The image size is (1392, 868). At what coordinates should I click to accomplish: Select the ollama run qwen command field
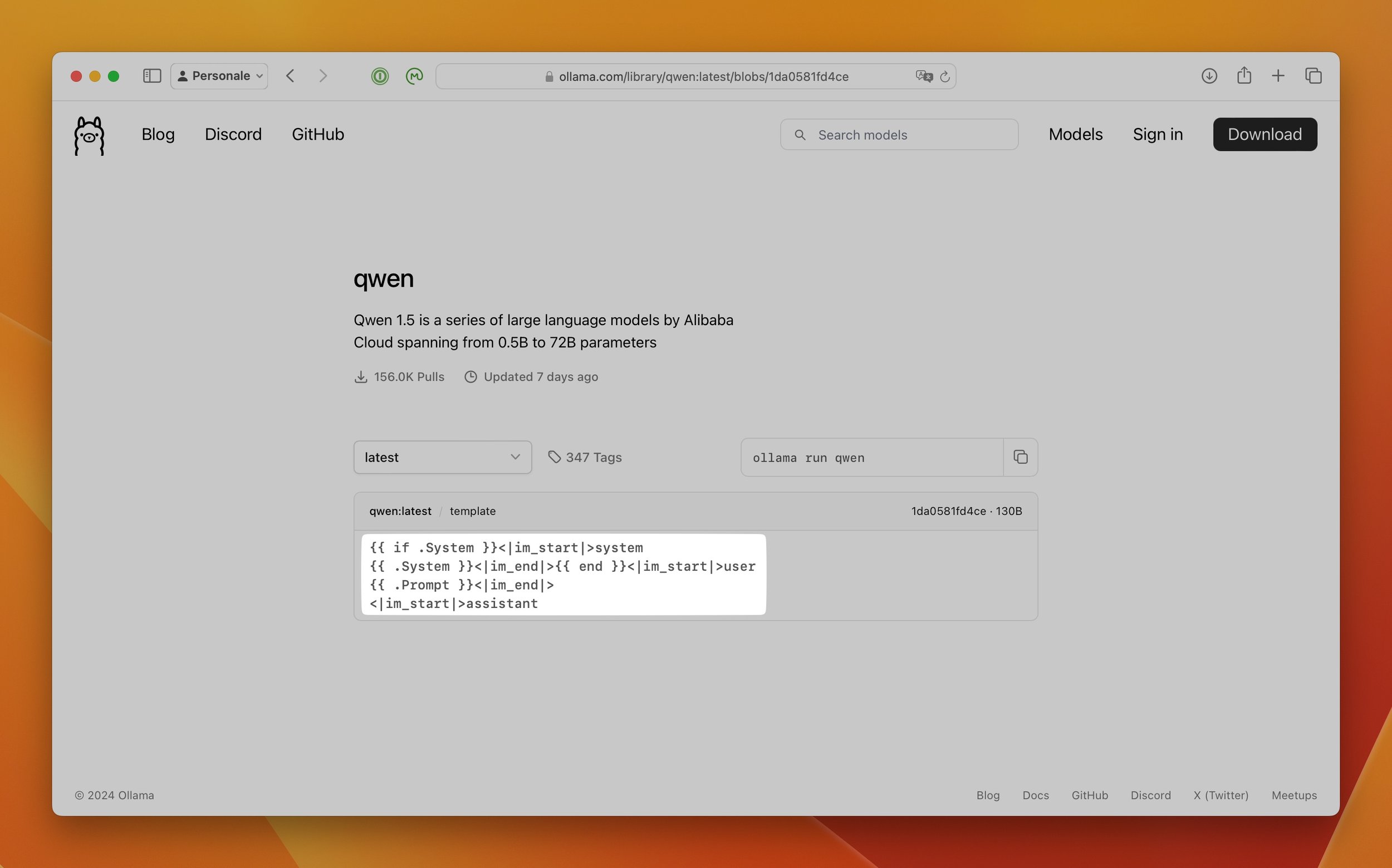872,458
